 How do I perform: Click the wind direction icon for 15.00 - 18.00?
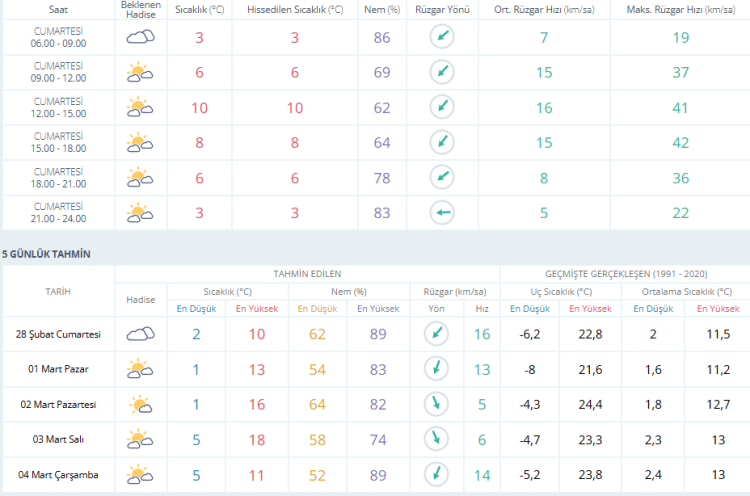441,142
